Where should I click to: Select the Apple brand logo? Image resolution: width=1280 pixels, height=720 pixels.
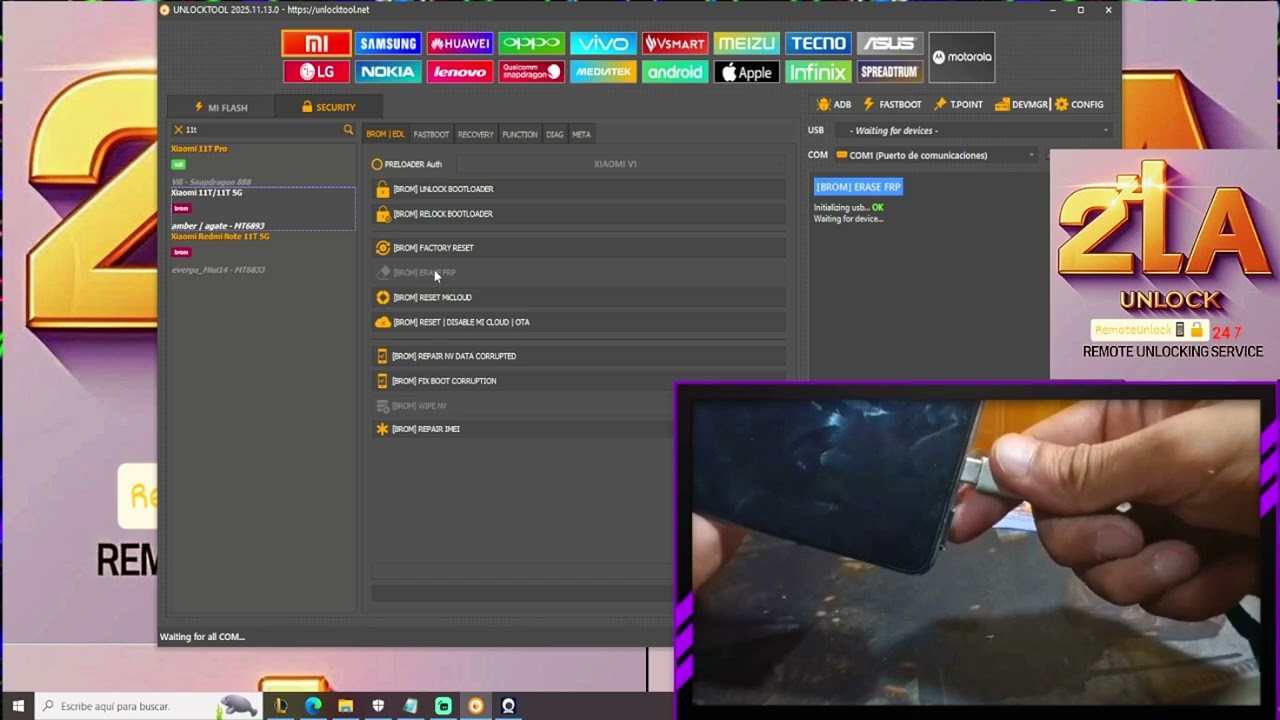(x=747, y=72)
